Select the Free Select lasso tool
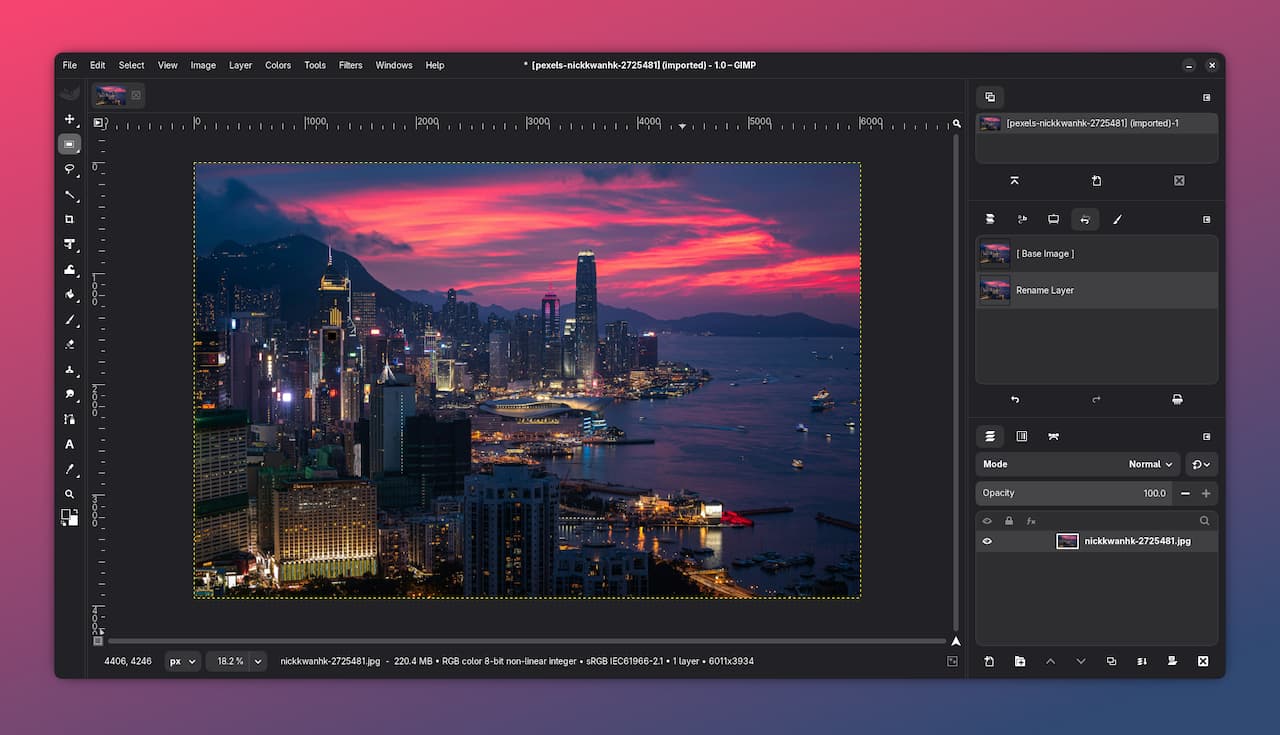Image resolution: width=1280 pixels, height=735 pixels. click(x=69, y=169)
